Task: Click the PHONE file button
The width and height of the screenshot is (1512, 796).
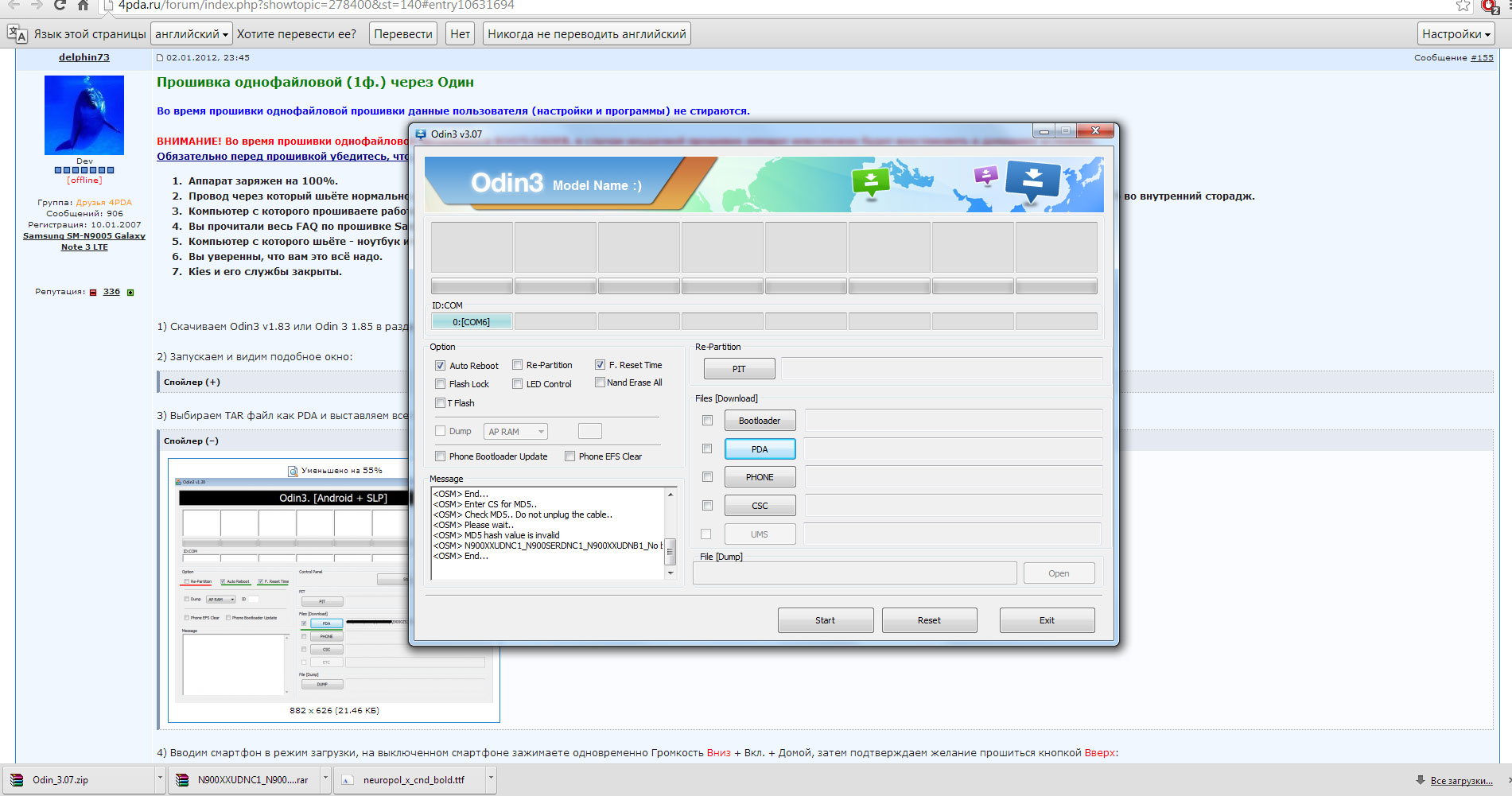Action: [x=760, y=477]
